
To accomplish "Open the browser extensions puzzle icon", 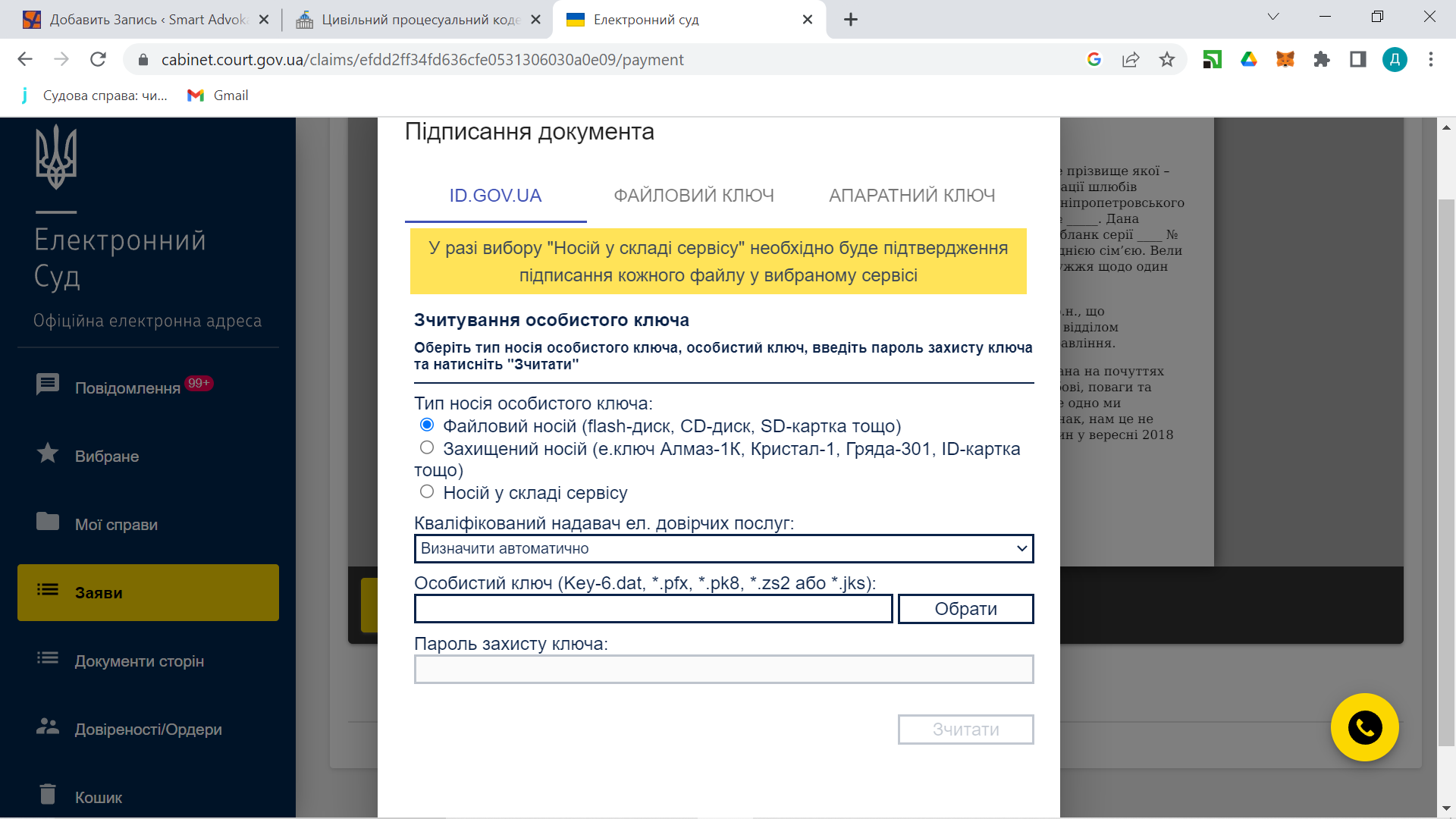I will tap(1321, 59).
